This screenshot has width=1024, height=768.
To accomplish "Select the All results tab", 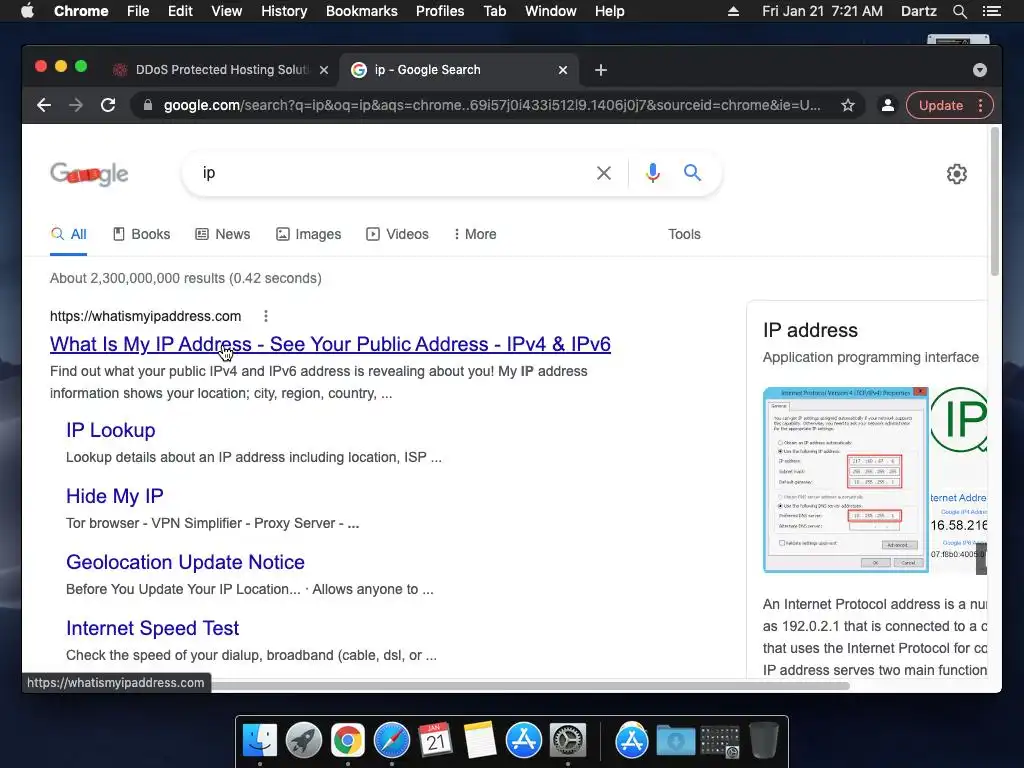I will pos(69,234).
